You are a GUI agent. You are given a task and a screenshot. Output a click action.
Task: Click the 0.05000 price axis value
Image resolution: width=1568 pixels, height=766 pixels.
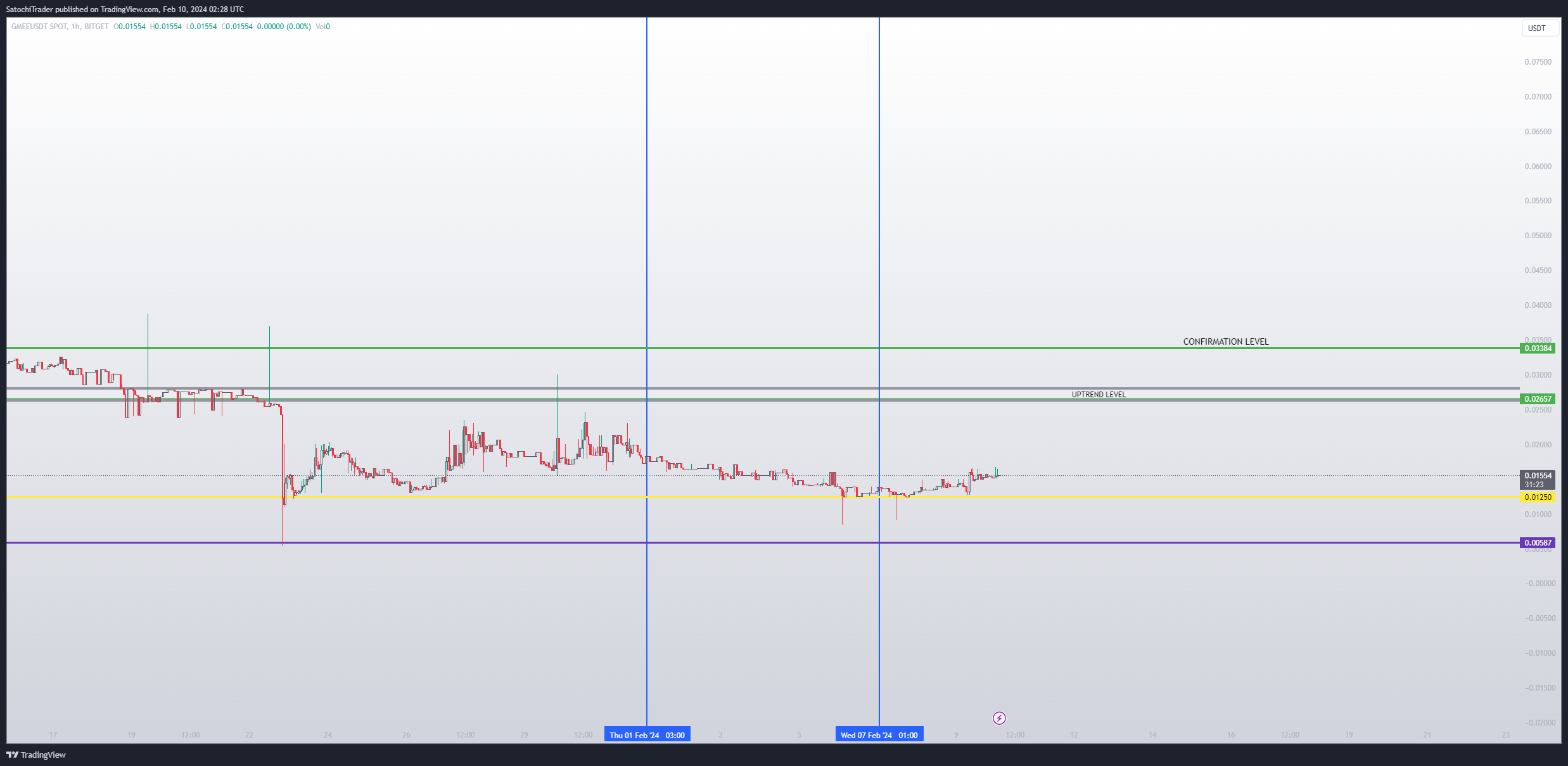tap(1538, 236)
